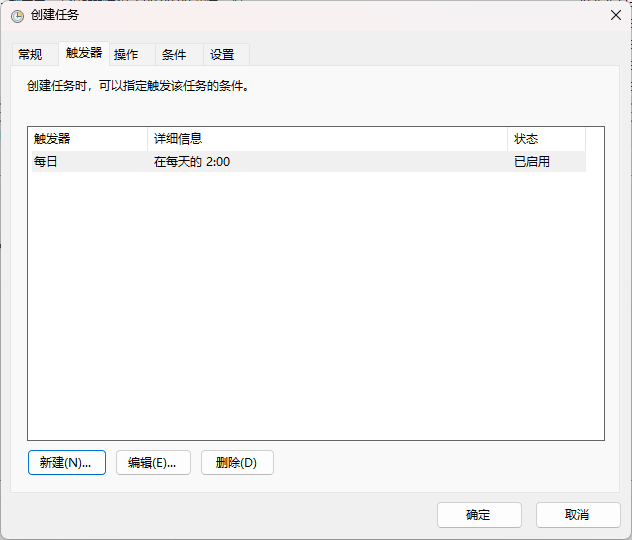Go to the 条件 tab
632x540 pixels.
(179, 54)
